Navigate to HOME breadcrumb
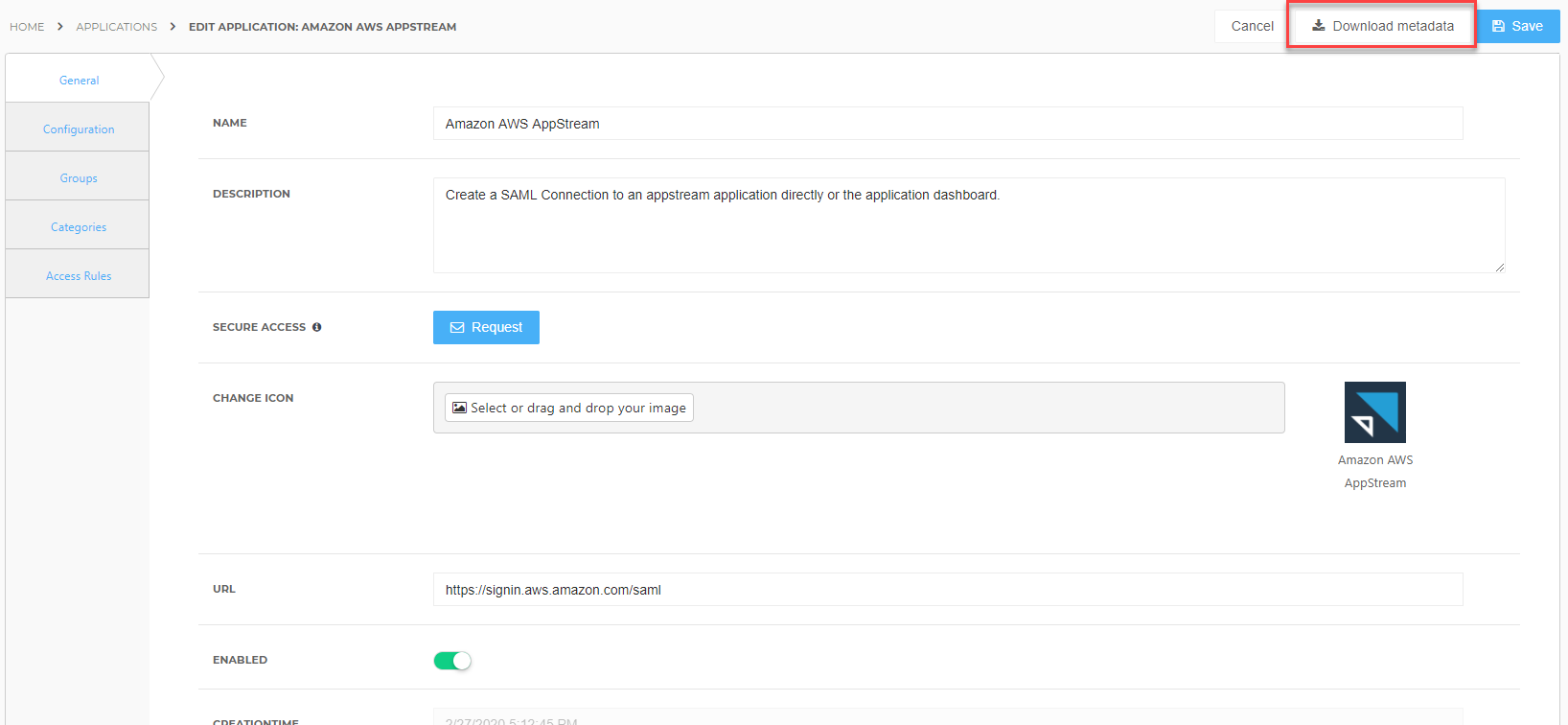The height and width of the screenshot is (725, 1568). pos(27,27)
